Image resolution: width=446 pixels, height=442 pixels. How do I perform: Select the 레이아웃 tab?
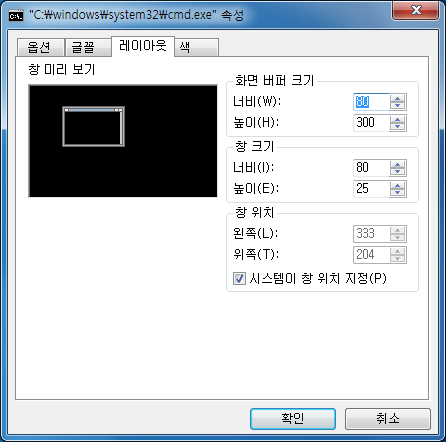[143, 46]
